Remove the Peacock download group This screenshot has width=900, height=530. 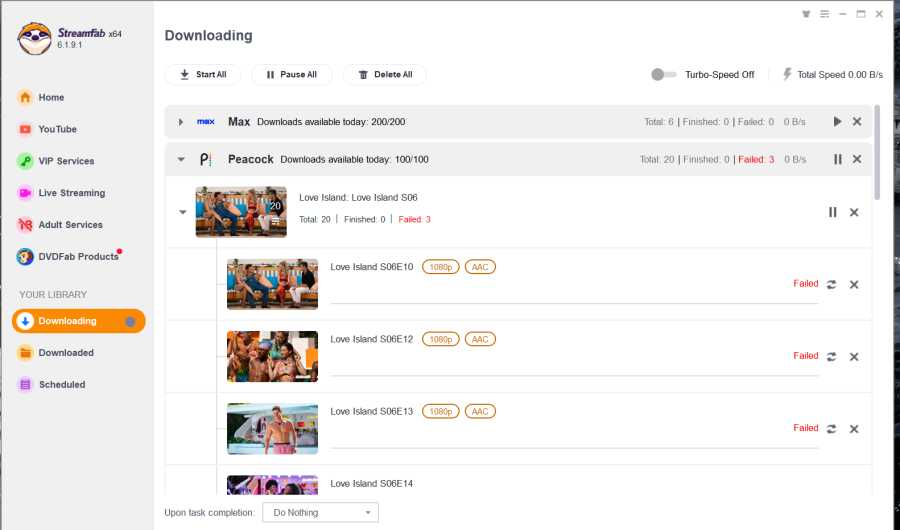[857, 160]
